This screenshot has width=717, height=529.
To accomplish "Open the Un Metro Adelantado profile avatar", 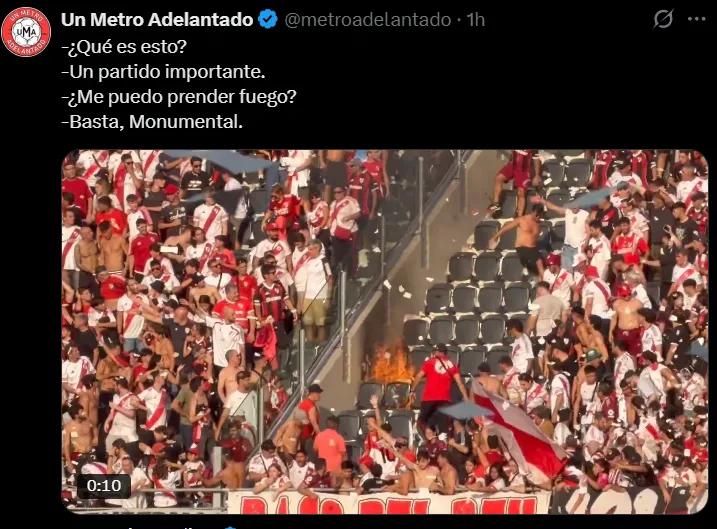I will 26,32.
